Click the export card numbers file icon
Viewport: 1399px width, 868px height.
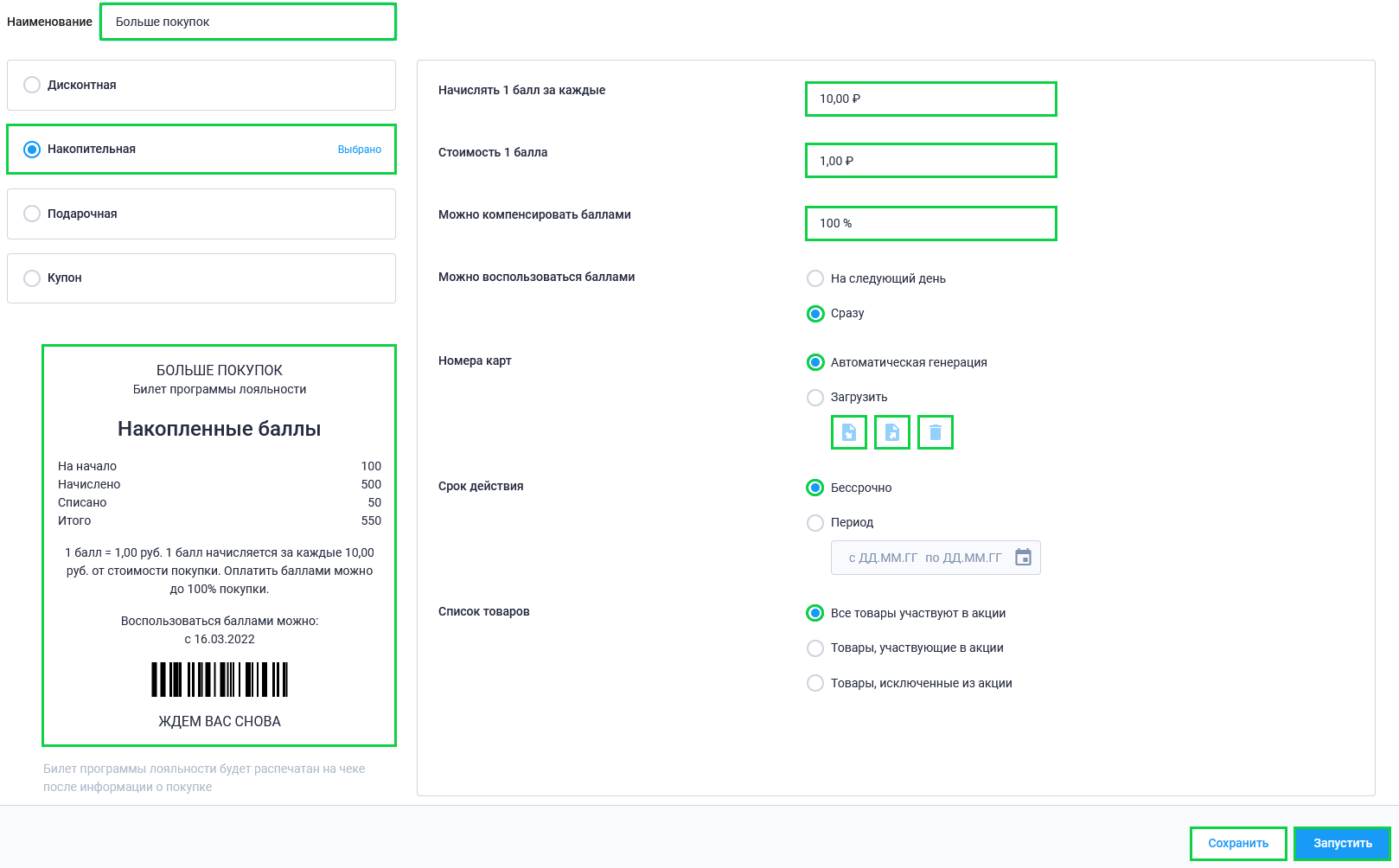[x=892, y=432]
